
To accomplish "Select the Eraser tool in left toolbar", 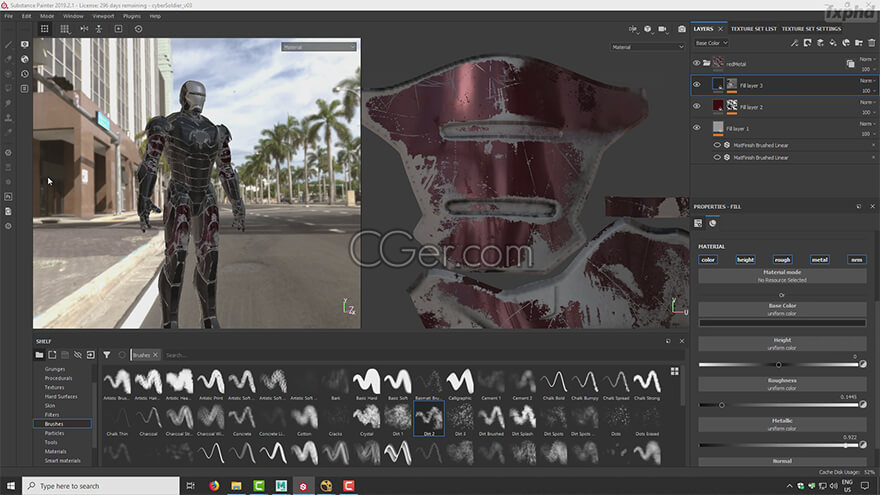I will 8,59.
